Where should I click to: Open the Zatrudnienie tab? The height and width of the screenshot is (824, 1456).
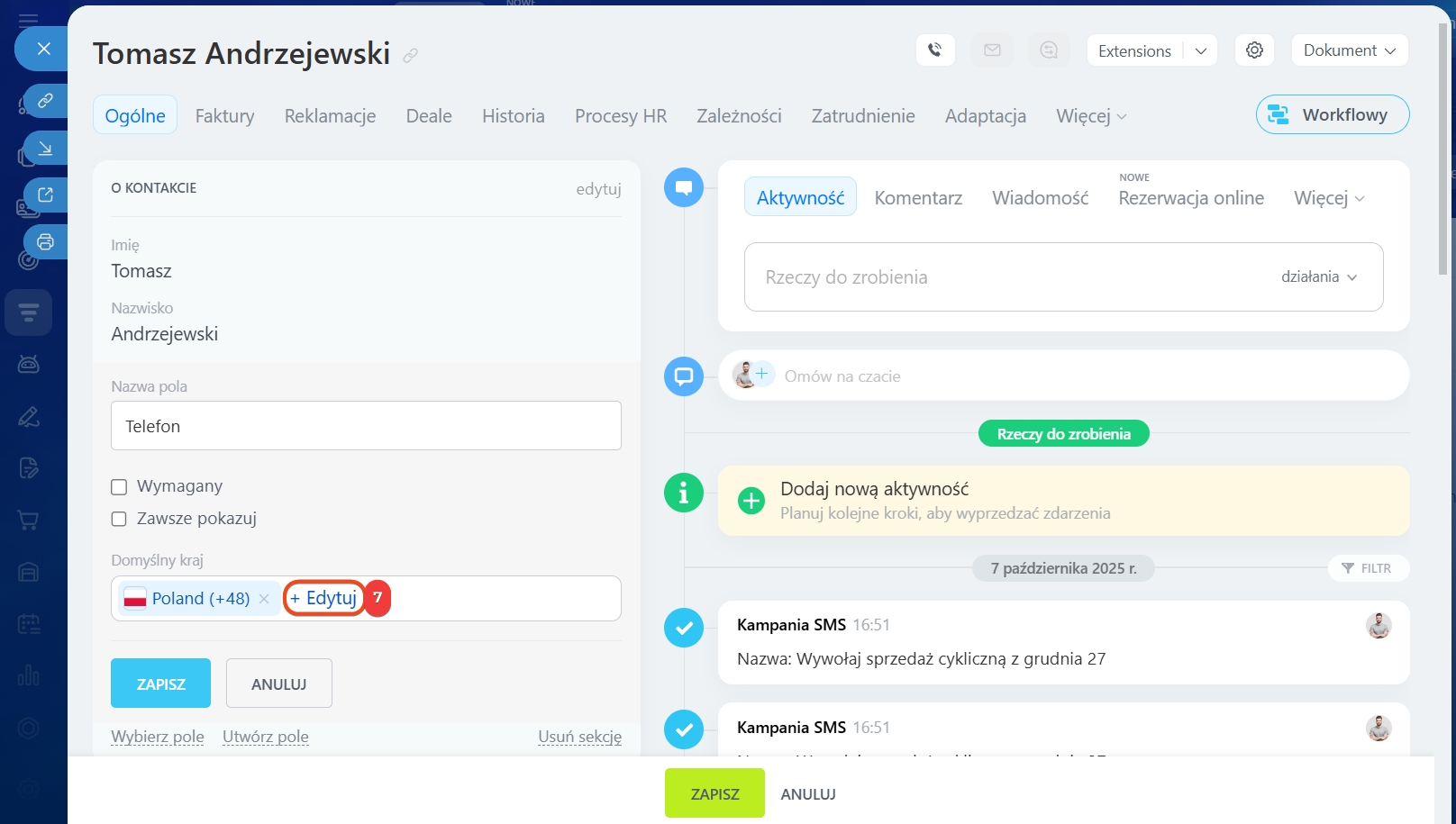tap(863, 116)
